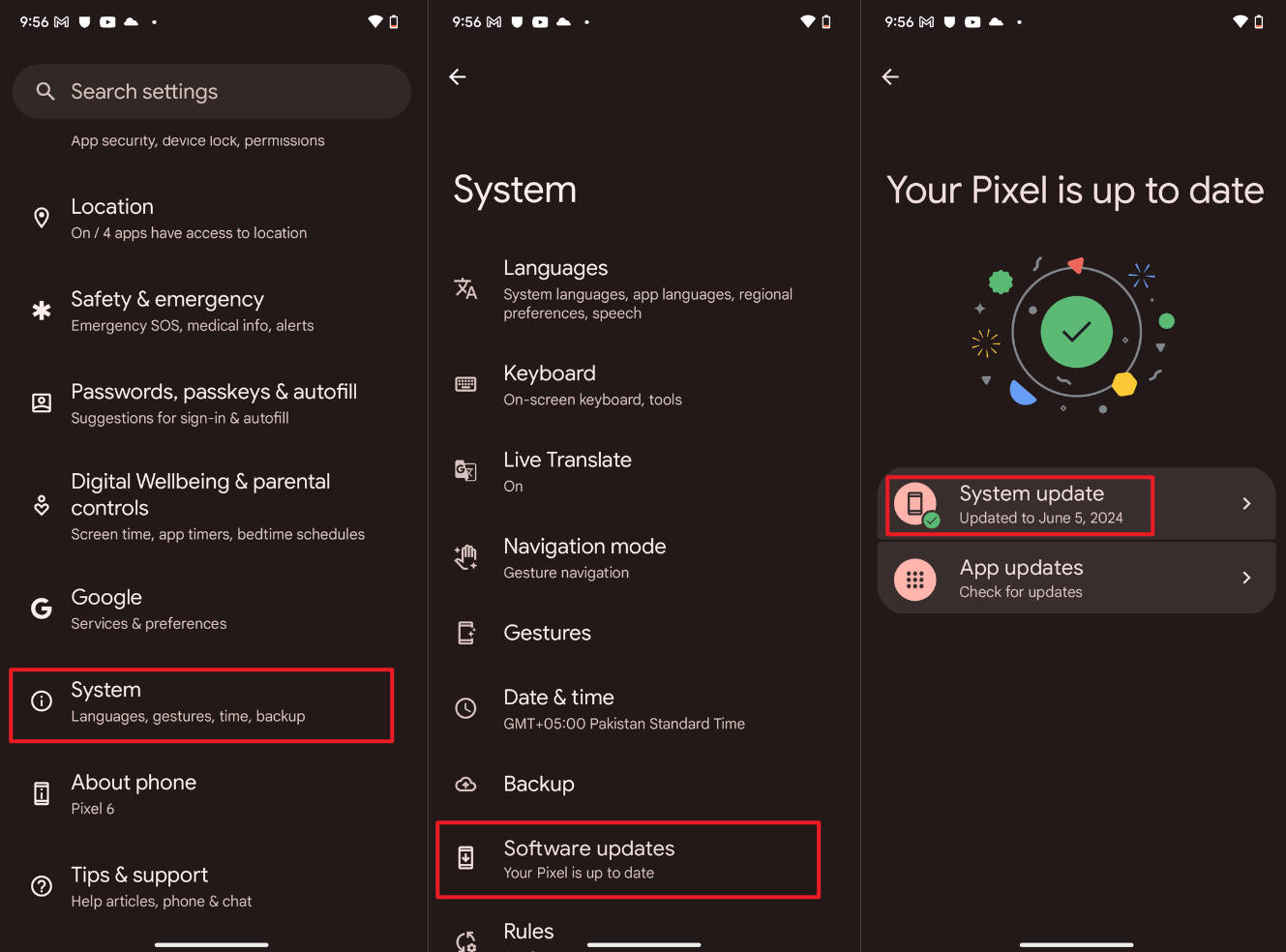1286x952 pixels.
Task: Click the "Pixel 6" text
Action: point(93,809)
